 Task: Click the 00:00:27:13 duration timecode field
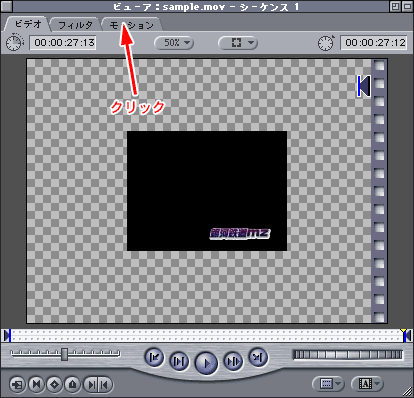63,43
